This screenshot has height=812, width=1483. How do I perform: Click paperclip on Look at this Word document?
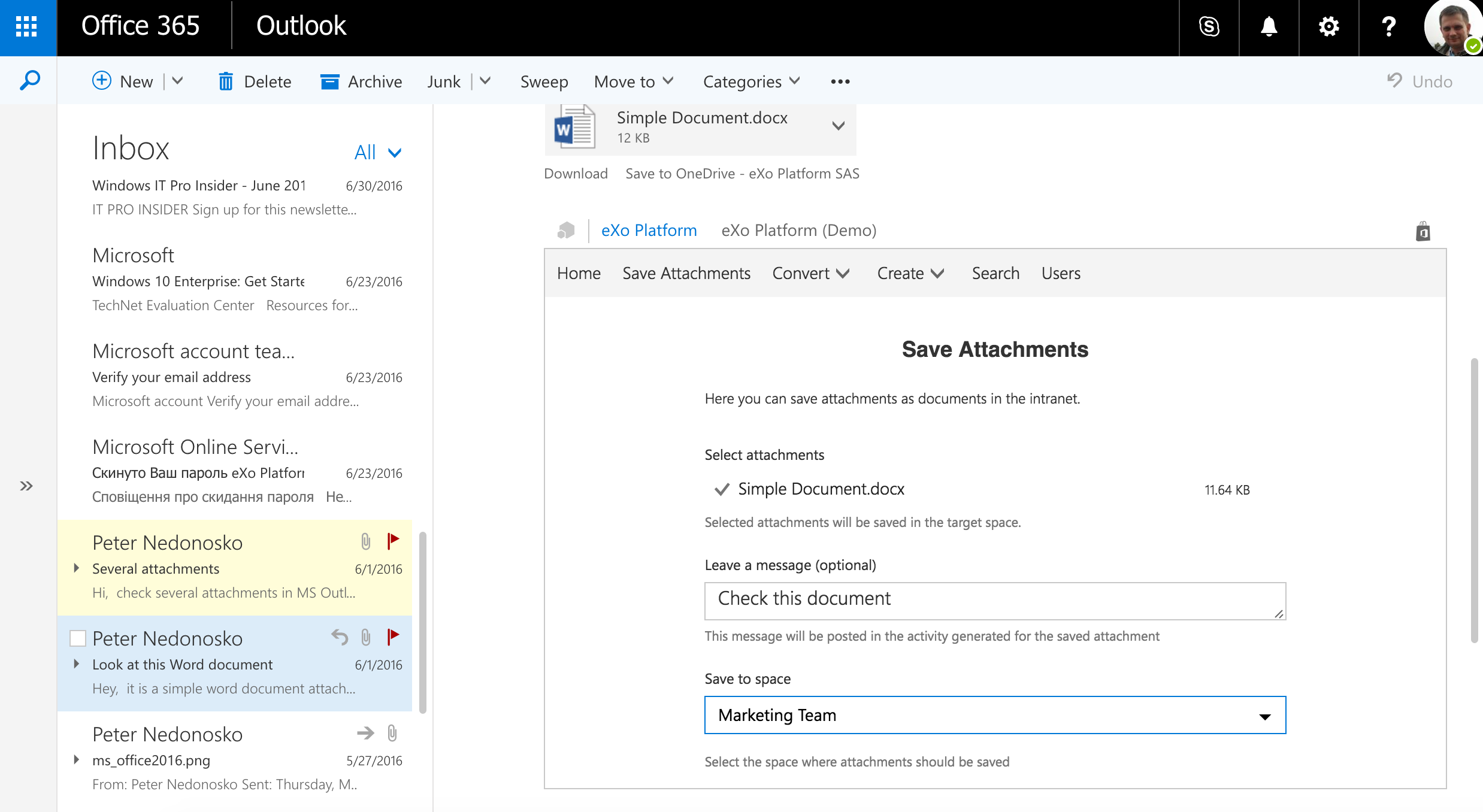click(366, 637)
